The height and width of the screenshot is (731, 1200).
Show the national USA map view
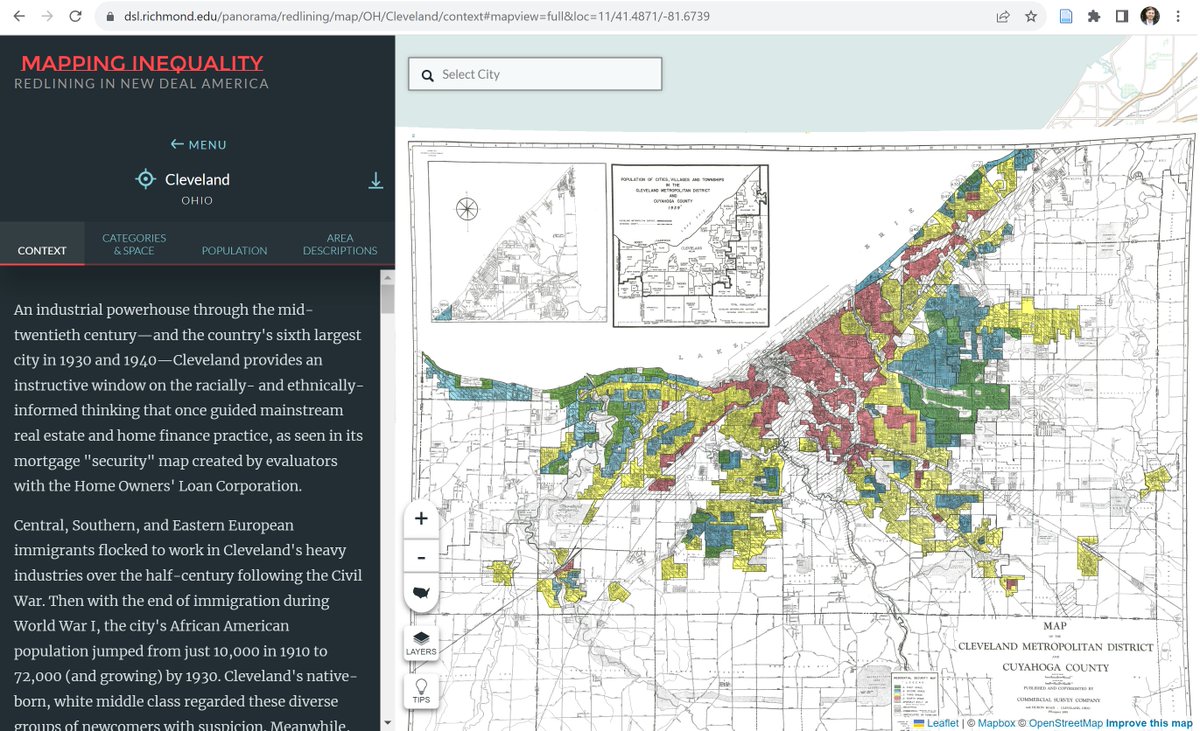pyautogui.click(x=421, y=593)
